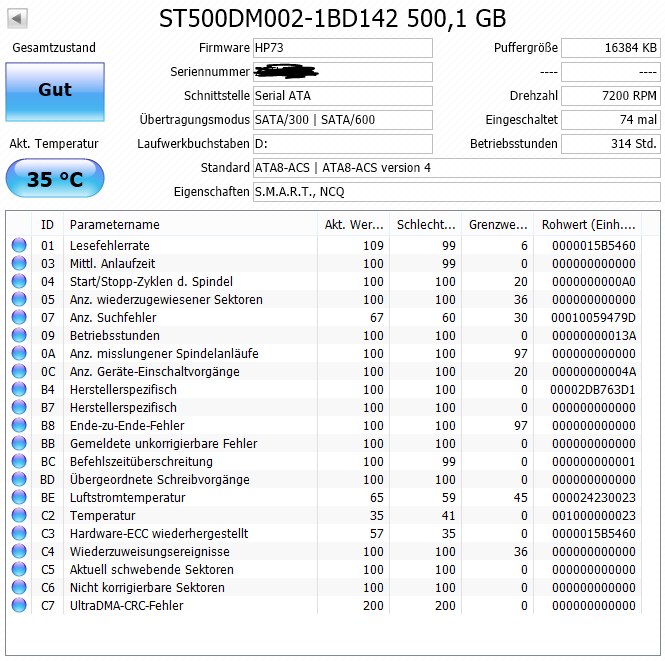The width and height of the screenshot is (665, 661).
Task: Click the Betriebsstunden field 314 Std.
Action: [611, 144]
